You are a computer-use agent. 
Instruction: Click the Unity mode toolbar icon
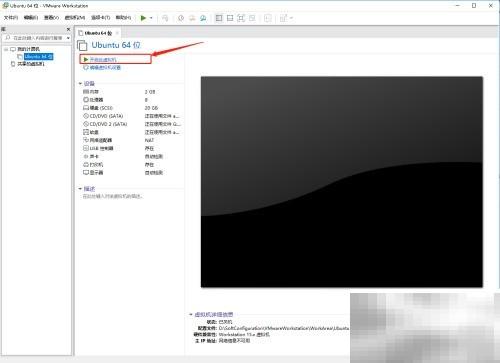[252, 18]
